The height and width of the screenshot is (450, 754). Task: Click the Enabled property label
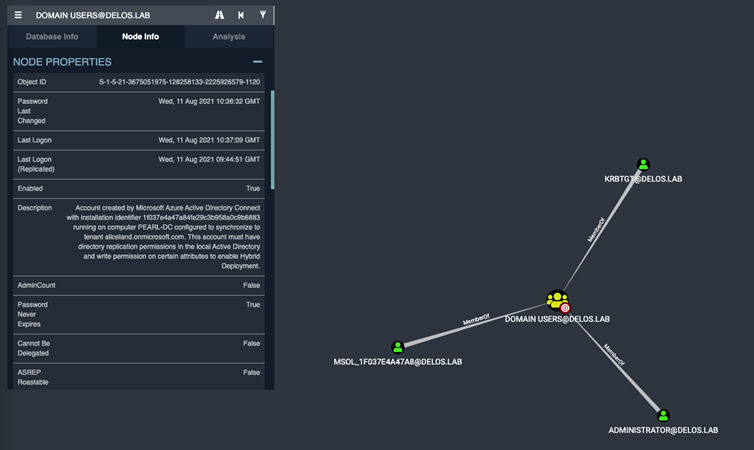[30, 188]
